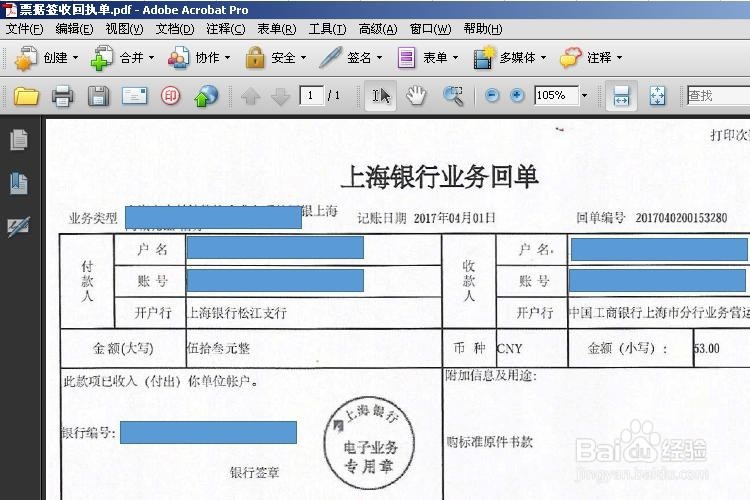The width and height of the screenshot is (750, 500).
Task: Open the 窗口(W) menu
Action: click(430, 29)
